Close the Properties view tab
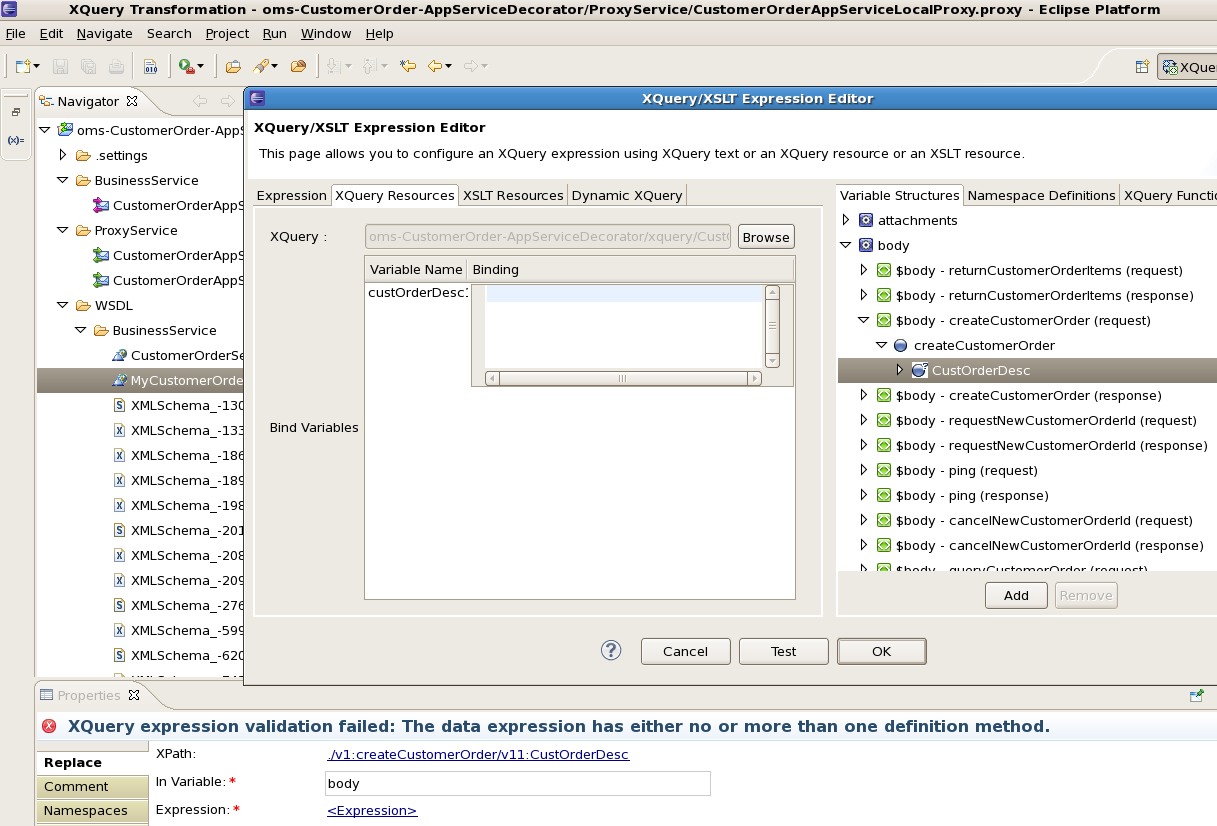 click(x=135, y=694)
